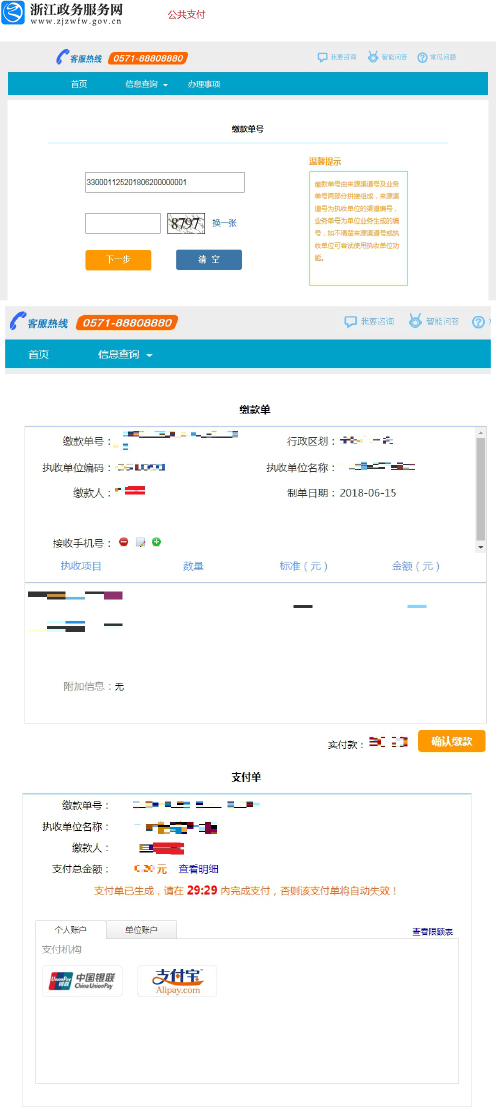Click the edit note icon beside 接收手机号

click(x=141, y=542)
